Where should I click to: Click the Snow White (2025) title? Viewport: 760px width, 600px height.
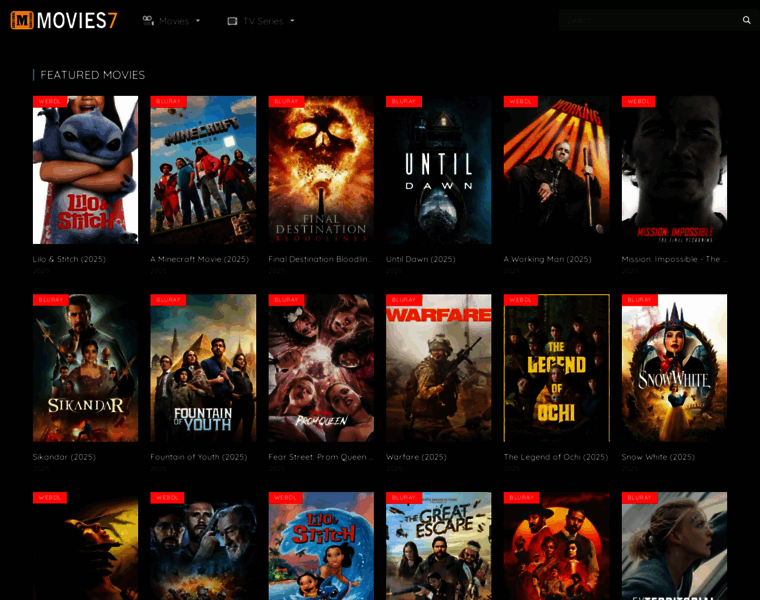(x=658, y=457)
